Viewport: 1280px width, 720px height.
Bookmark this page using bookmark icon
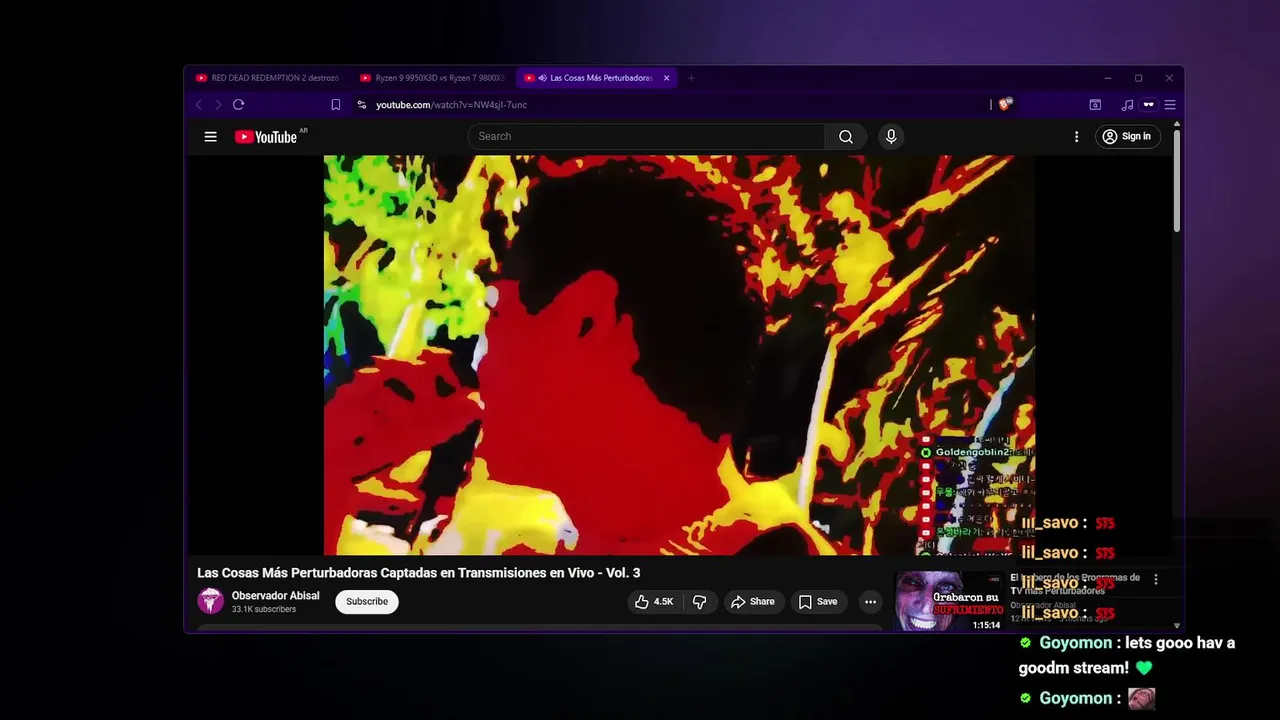336,105
